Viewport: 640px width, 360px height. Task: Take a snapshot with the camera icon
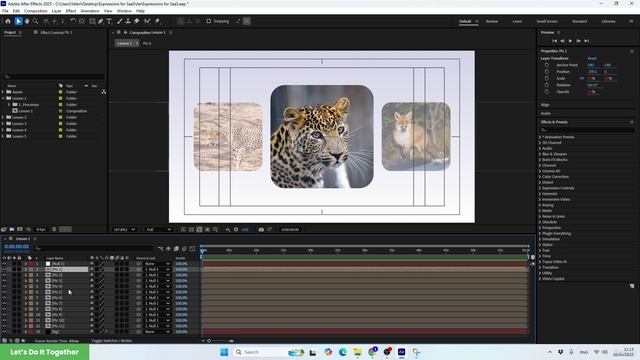click(x=261, y=229)
